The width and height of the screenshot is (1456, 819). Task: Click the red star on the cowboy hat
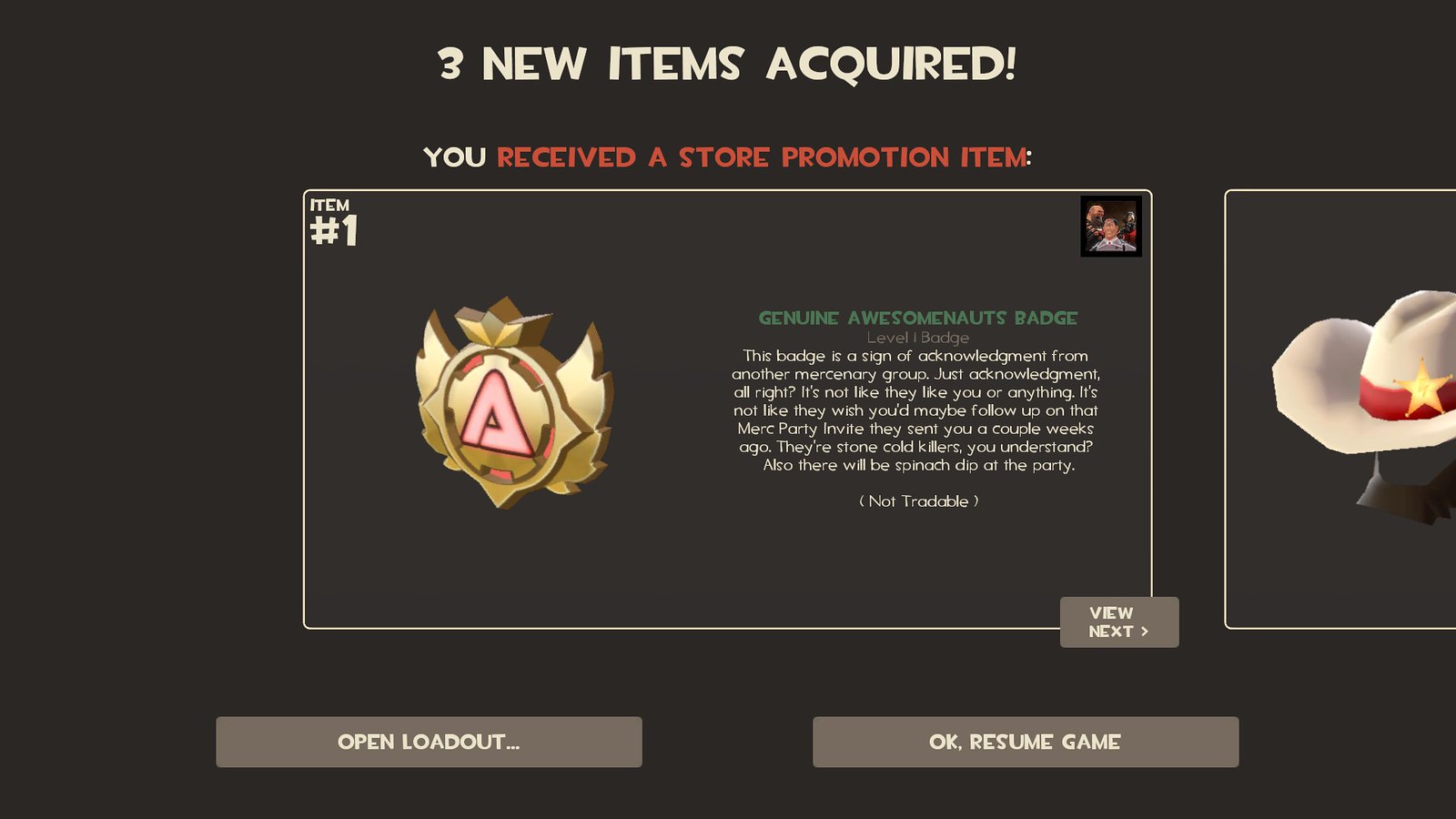1421,388
